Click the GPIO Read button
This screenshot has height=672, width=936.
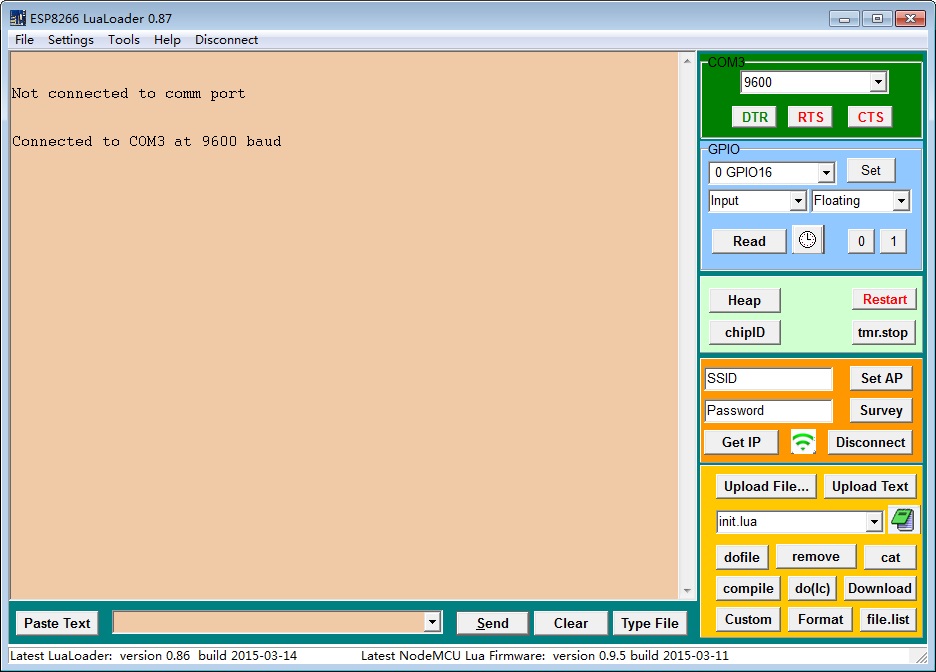749,241
